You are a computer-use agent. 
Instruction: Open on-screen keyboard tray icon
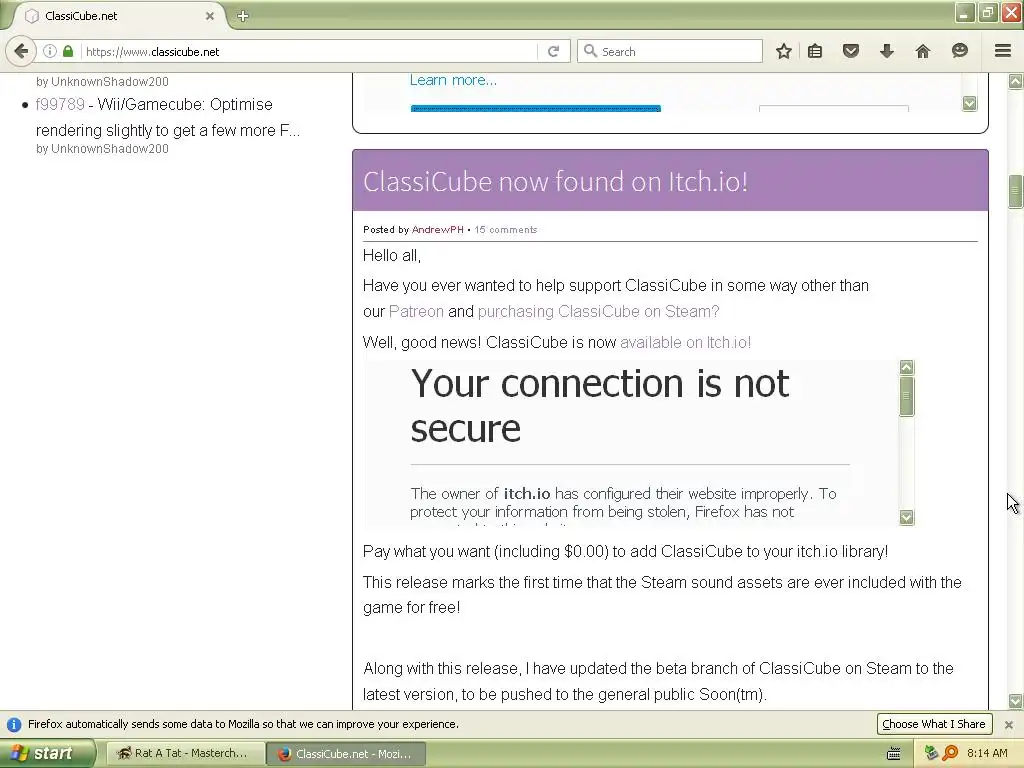coord(893,754)
